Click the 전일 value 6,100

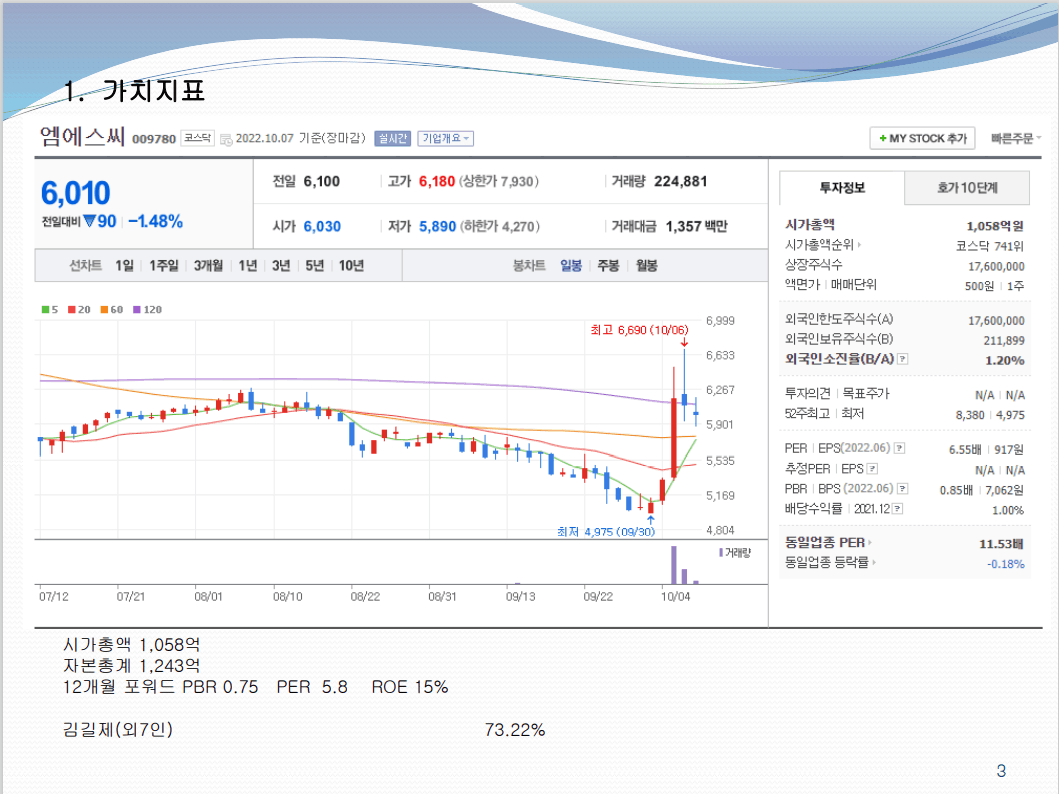coord(321,182)
